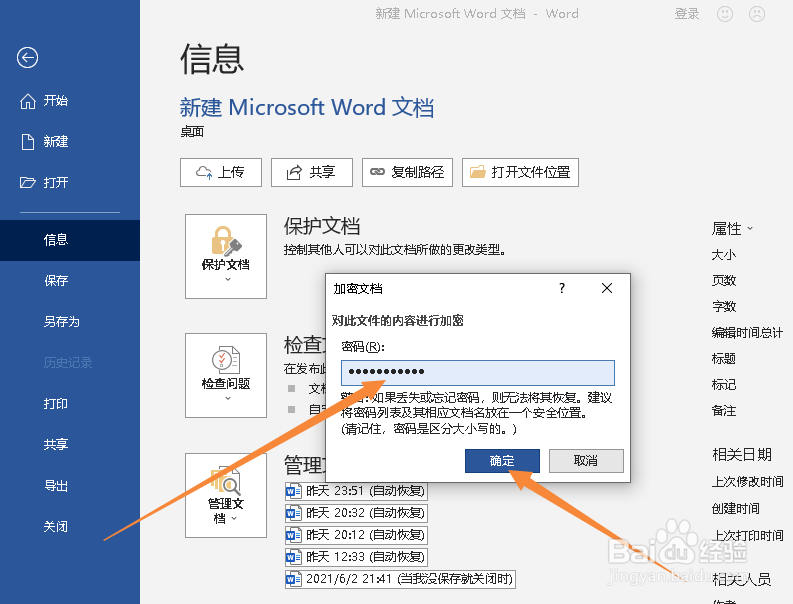Click the lock and key 保护文档 icon
Image resolution: width=793 pixels, height=604 pixels.
point(226,241)
